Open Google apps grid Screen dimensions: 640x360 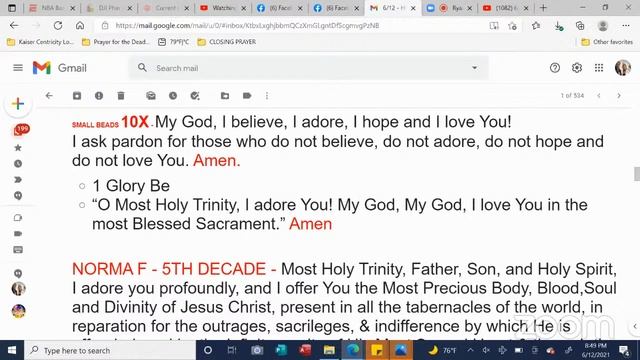click(599, 68)
